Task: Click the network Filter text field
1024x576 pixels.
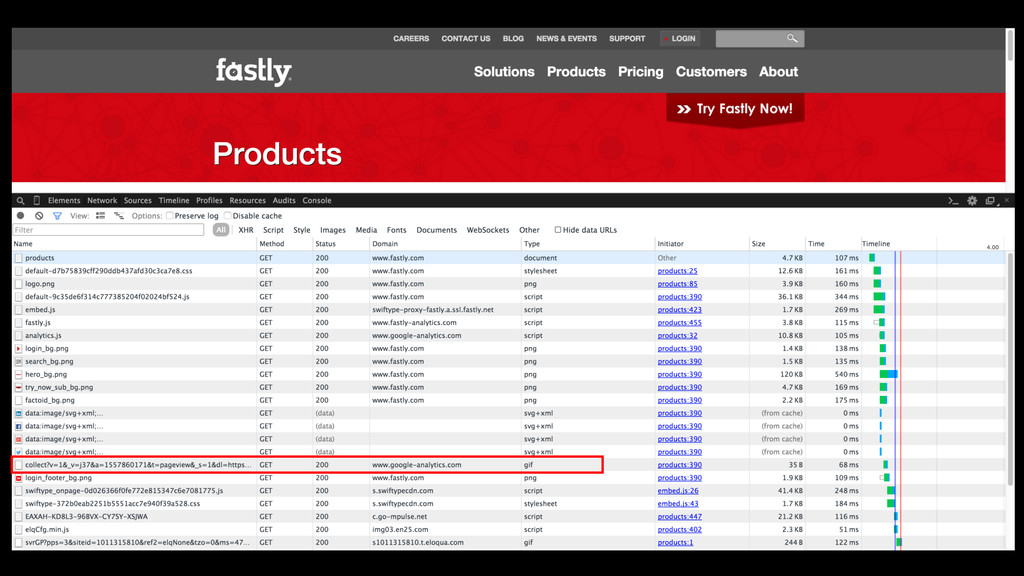Action: click(x=108, y=230)
